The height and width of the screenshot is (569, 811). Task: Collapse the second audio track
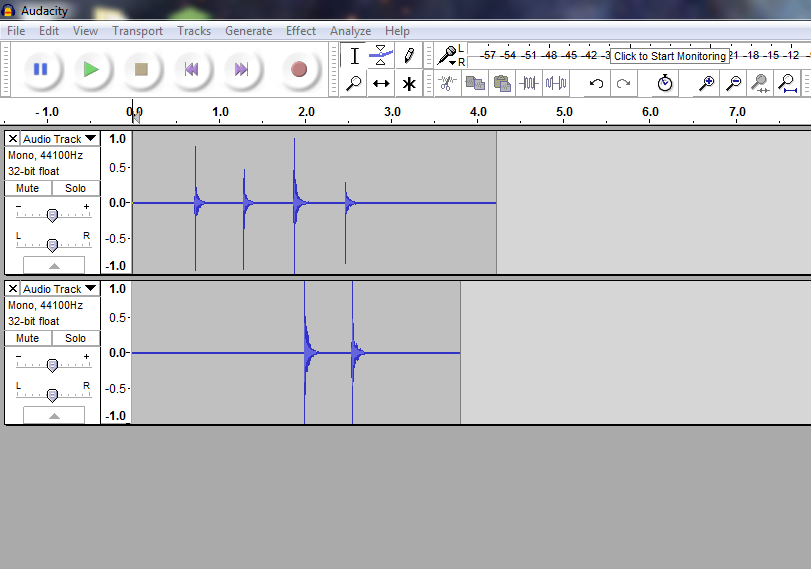54,415
